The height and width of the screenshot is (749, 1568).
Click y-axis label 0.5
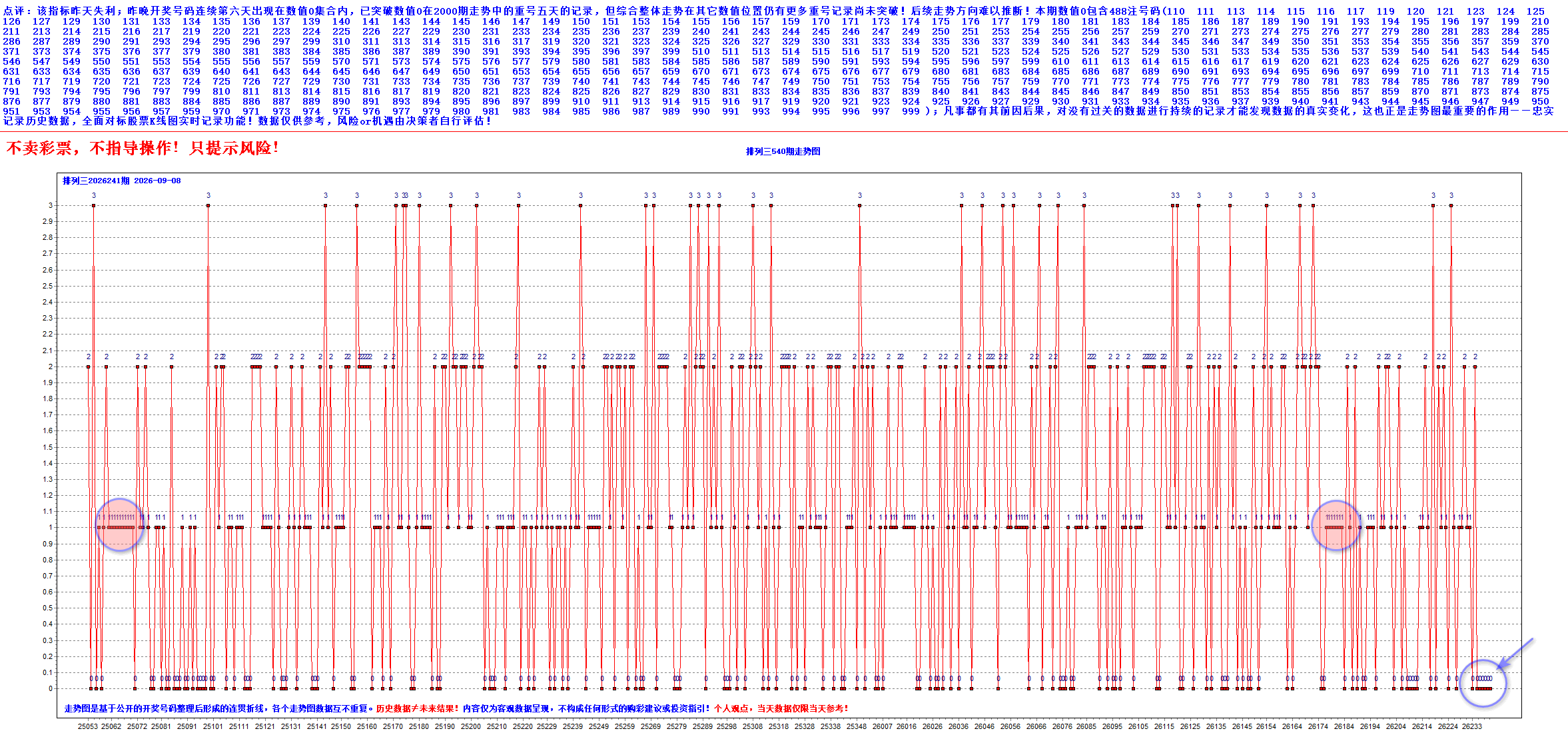pos(47,608)
